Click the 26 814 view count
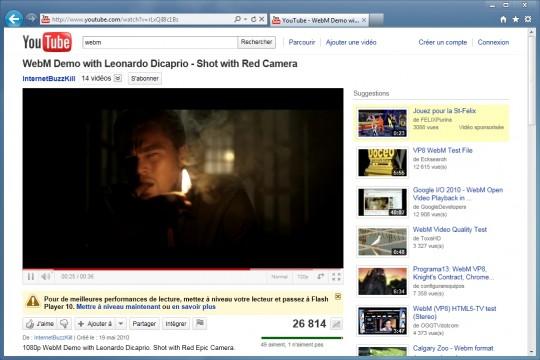 coord(309,324)
